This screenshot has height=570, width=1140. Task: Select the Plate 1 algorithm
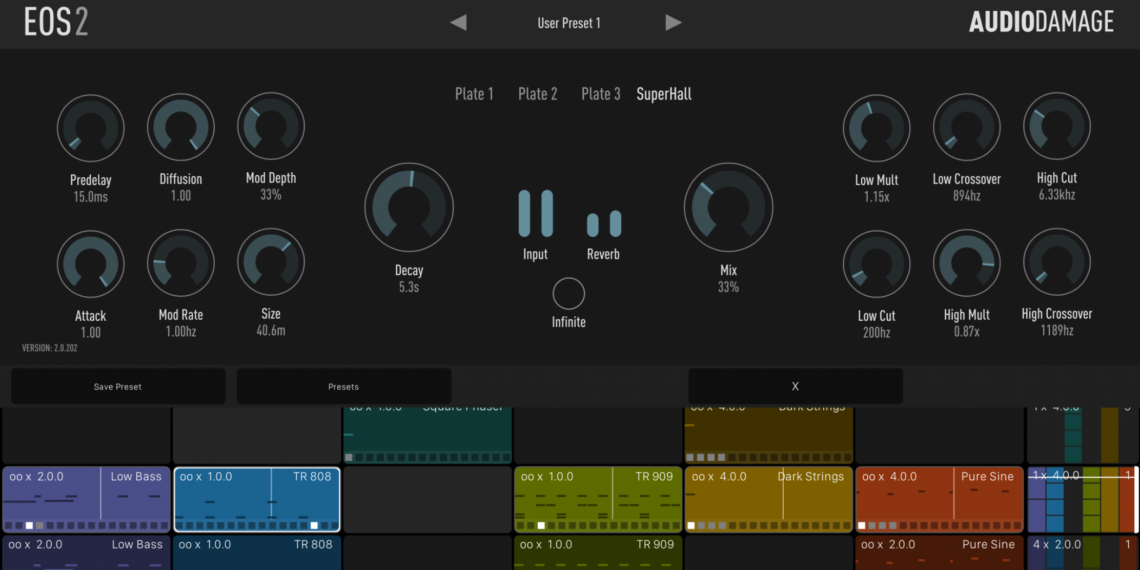coord(474,94)
